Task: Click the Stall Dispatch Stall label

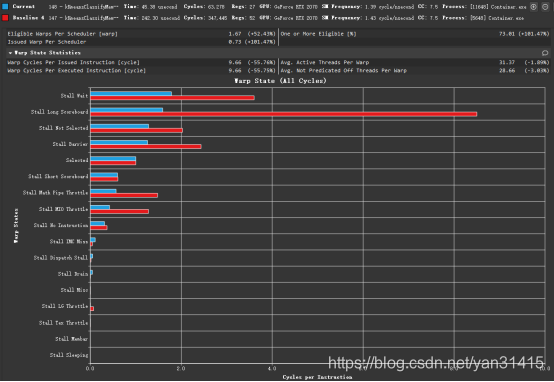Action: pos(61,258)
